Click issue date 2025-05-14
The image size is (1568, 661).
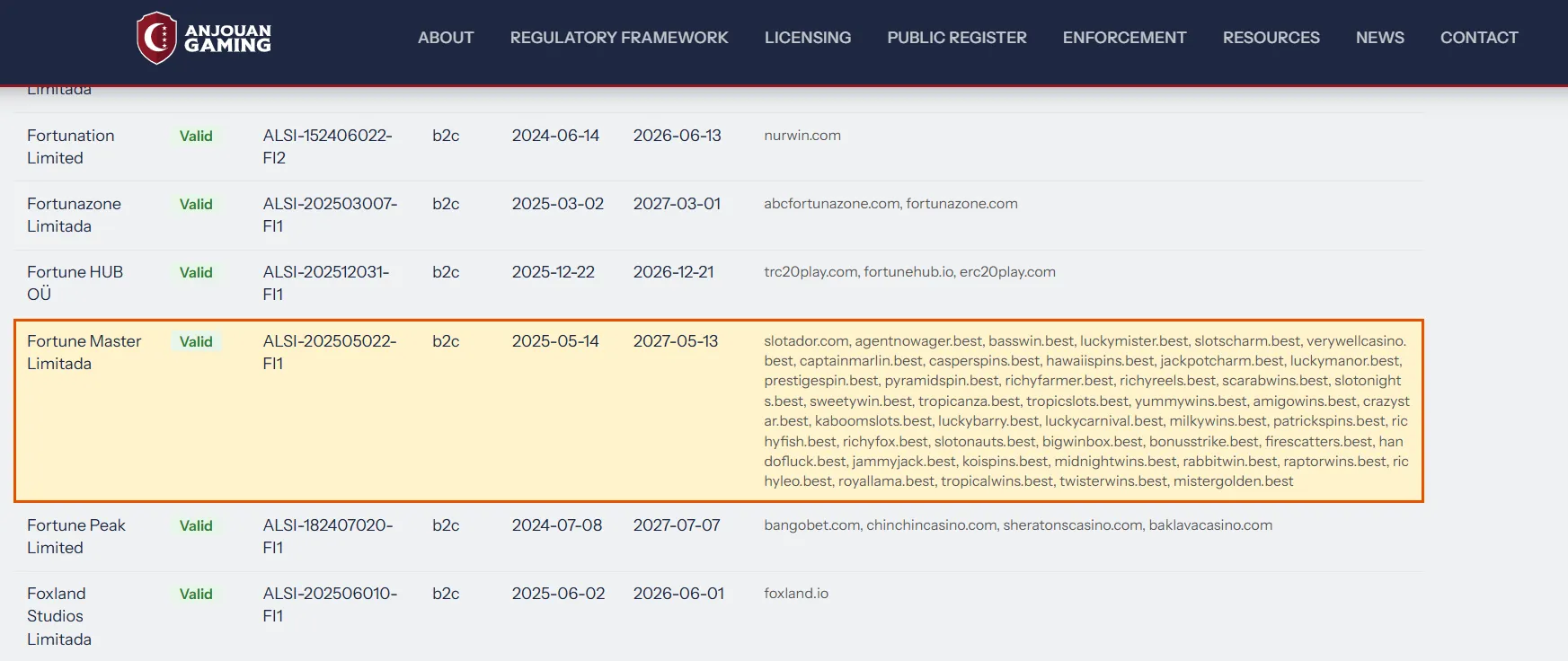(x=555, y=341)
